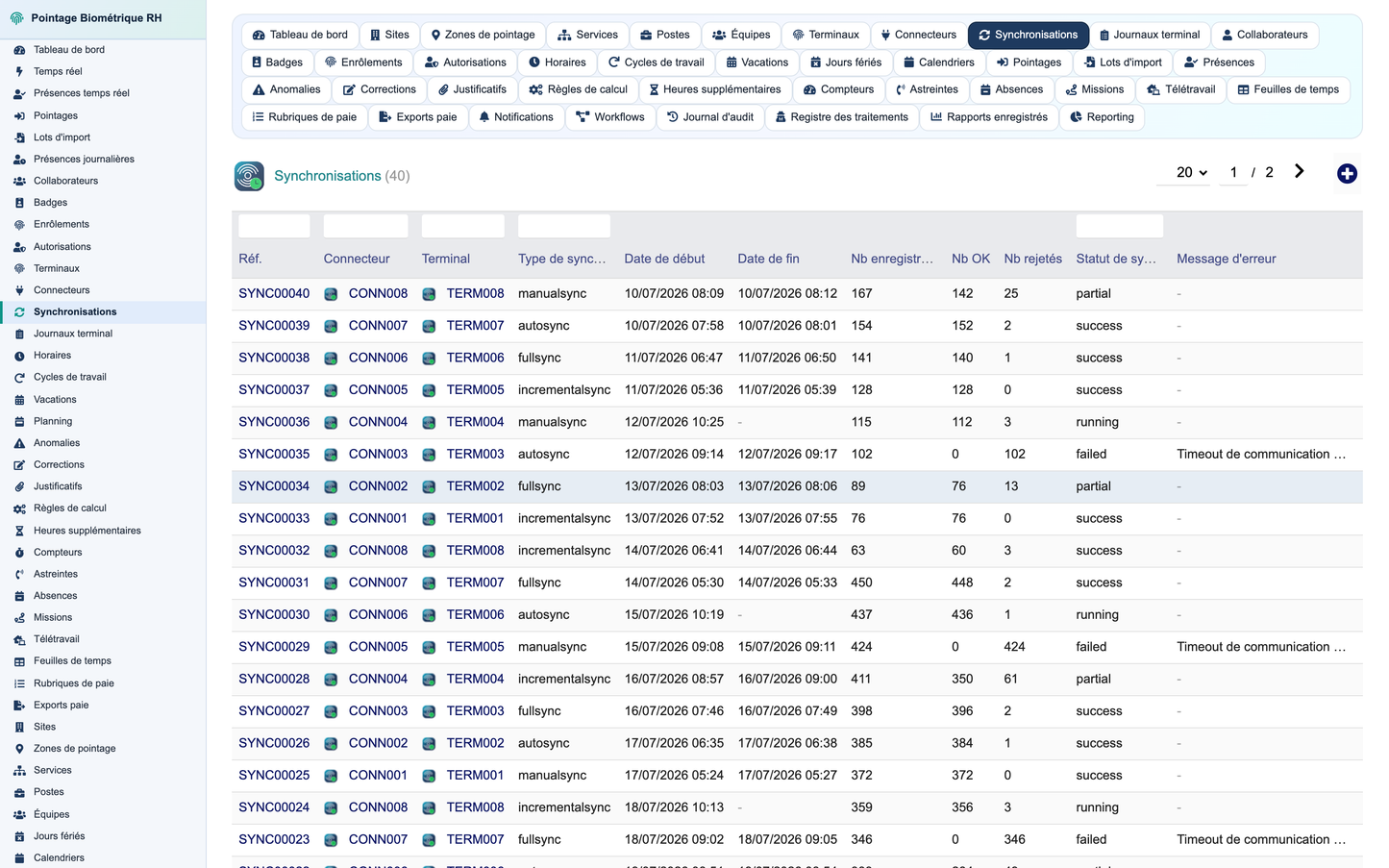Open Tableau de bord tab in top navigation
The image size is (1389, 868).
[300, 35]
